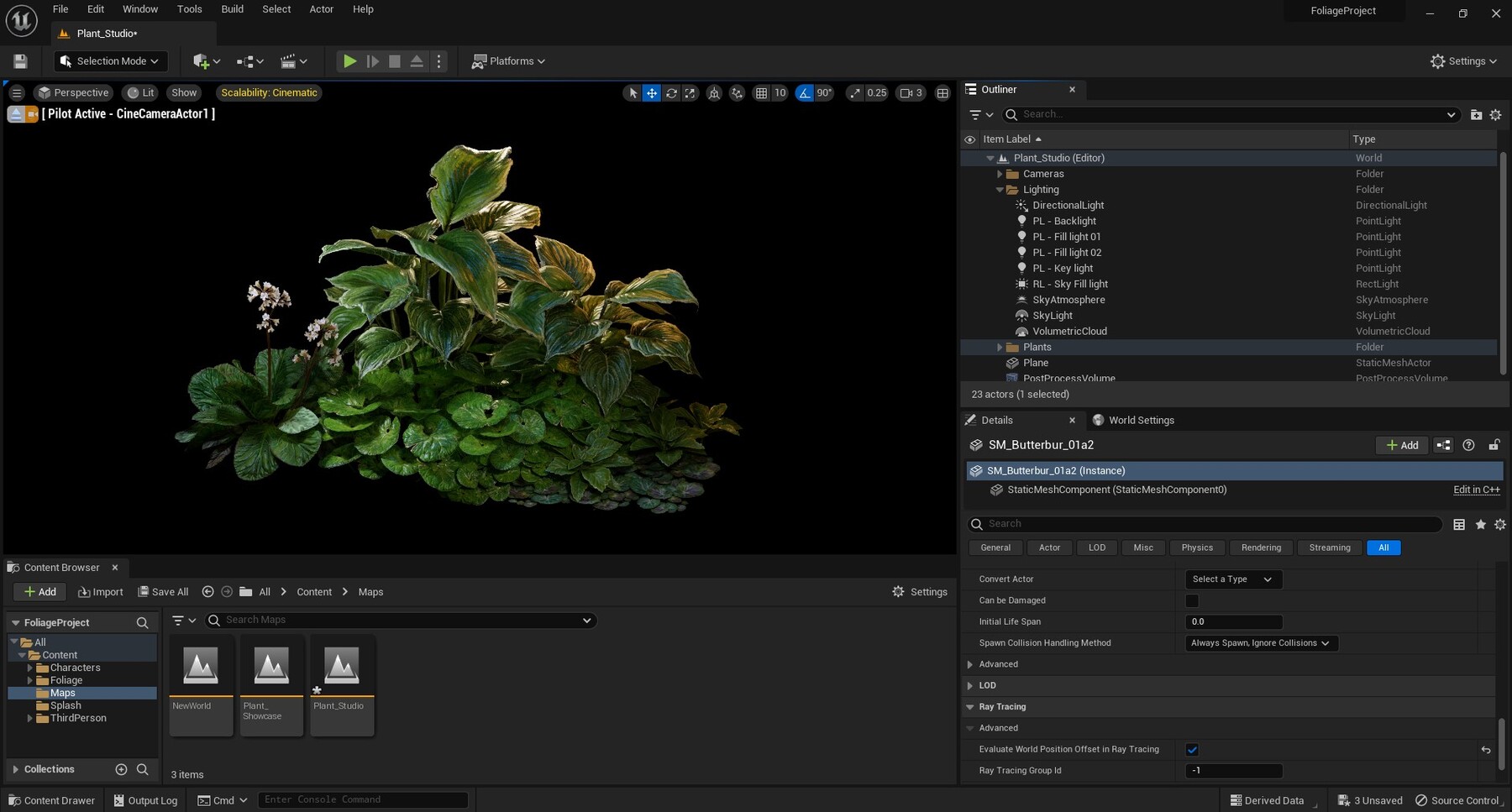Screen dimensions: 1512x812
Task: Disable Evaluate World Position Offset in Ray Tracing
Action: click(1192, 749)
